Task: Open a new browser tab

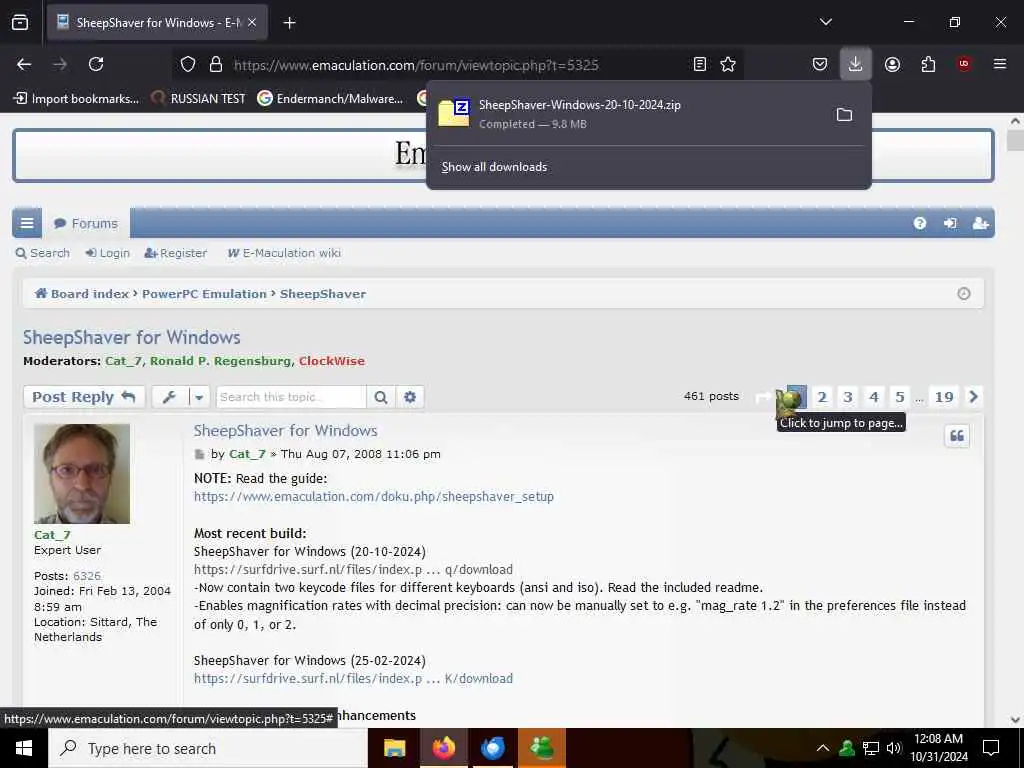Action: tap(289, 23)
